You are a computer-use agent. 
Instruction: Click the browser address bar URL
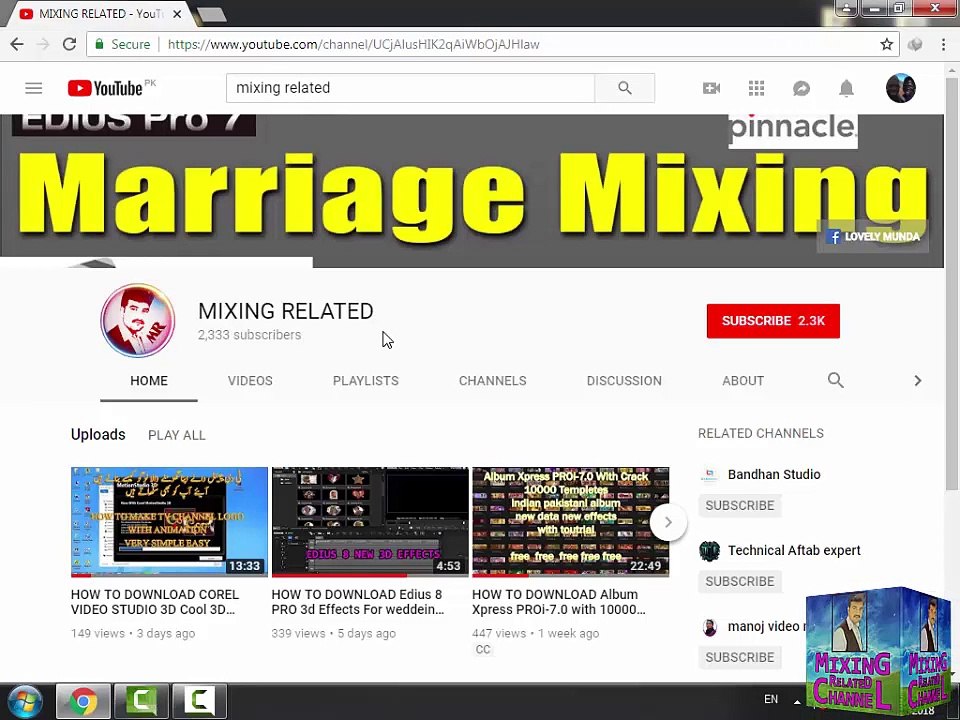pyautogui.click(x=353, y=44)
